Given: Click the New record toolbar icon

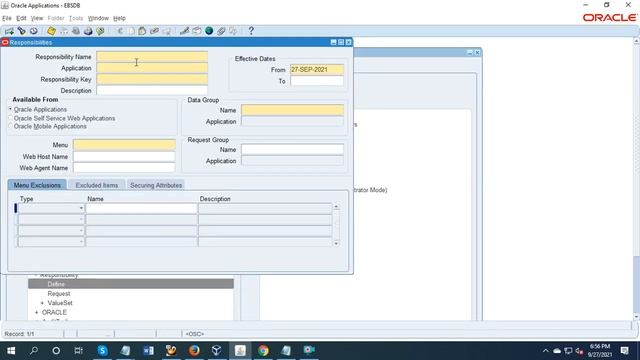Looking at the screenshot, I should click(9, 31).
